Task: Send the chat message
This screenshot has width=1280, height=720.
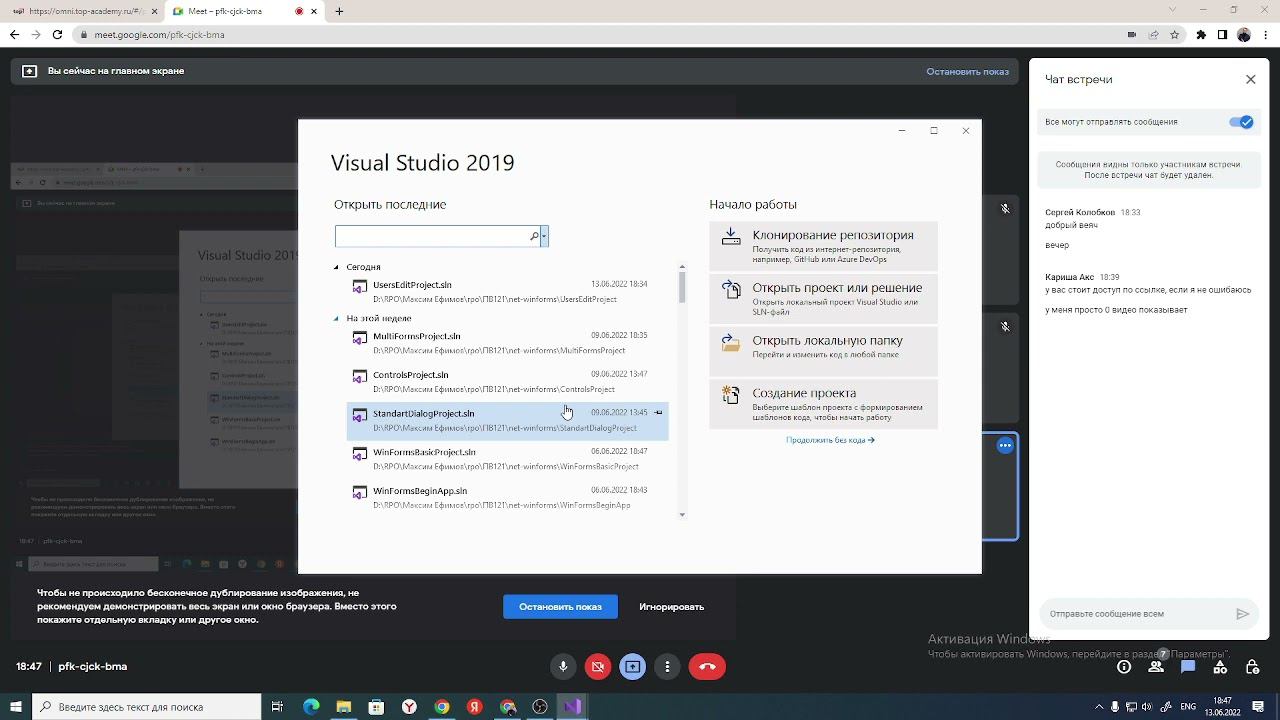Action: pyautogui.click(x=1242, y=614)
